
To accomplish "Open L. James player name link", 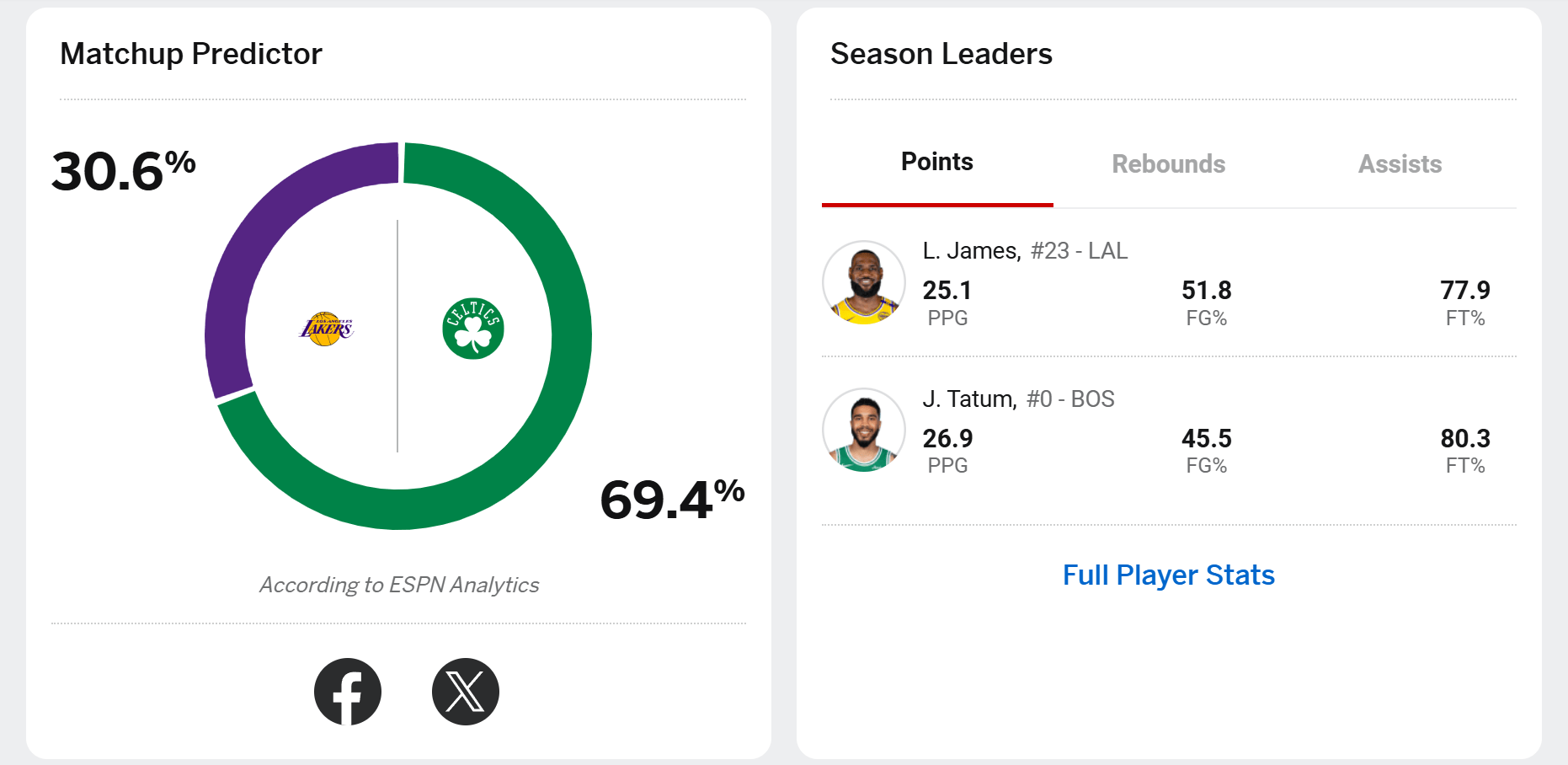I will [972, 251].
